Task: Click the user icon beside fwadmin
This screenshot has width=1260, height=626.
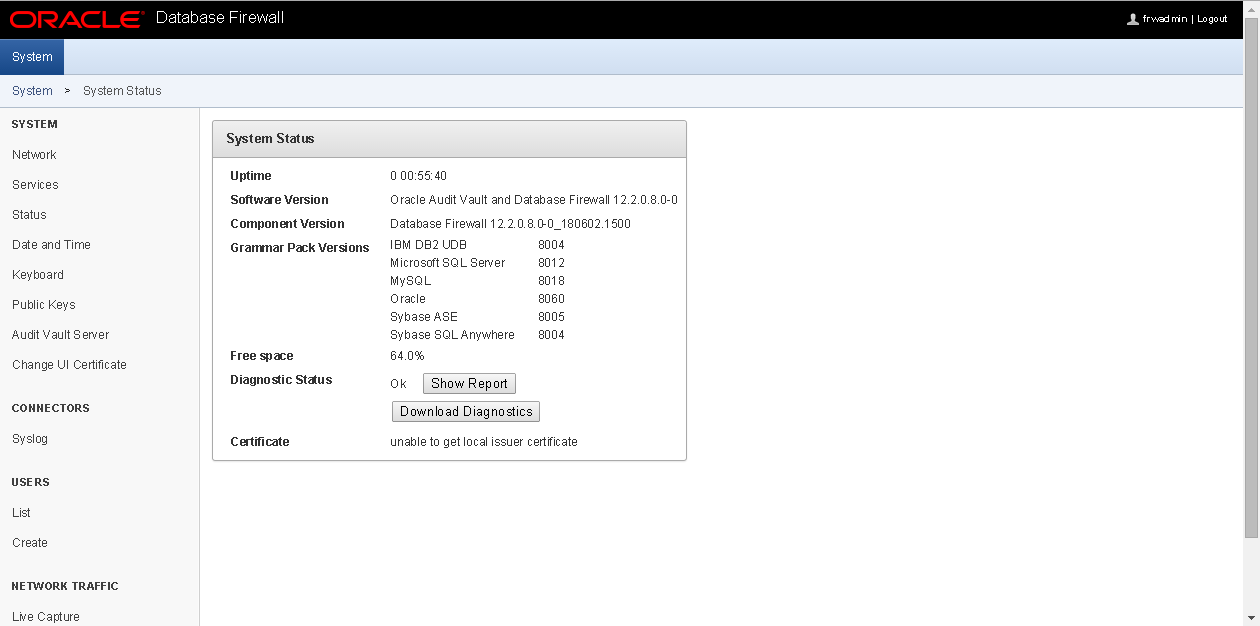Action: [x=1132, y=19]
